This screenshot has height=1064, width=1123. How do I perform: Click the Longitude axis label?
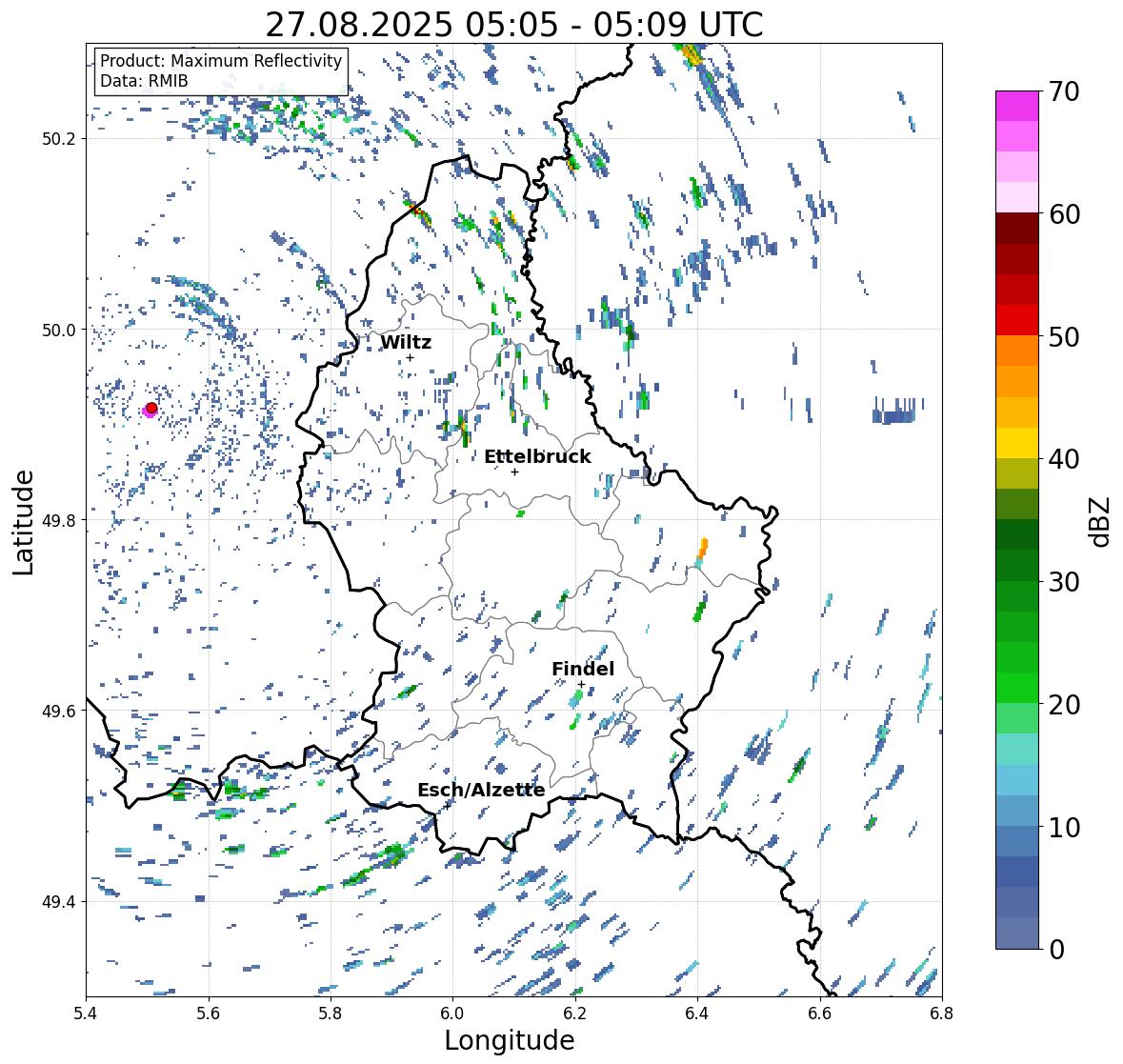(x=510, y=1040)
